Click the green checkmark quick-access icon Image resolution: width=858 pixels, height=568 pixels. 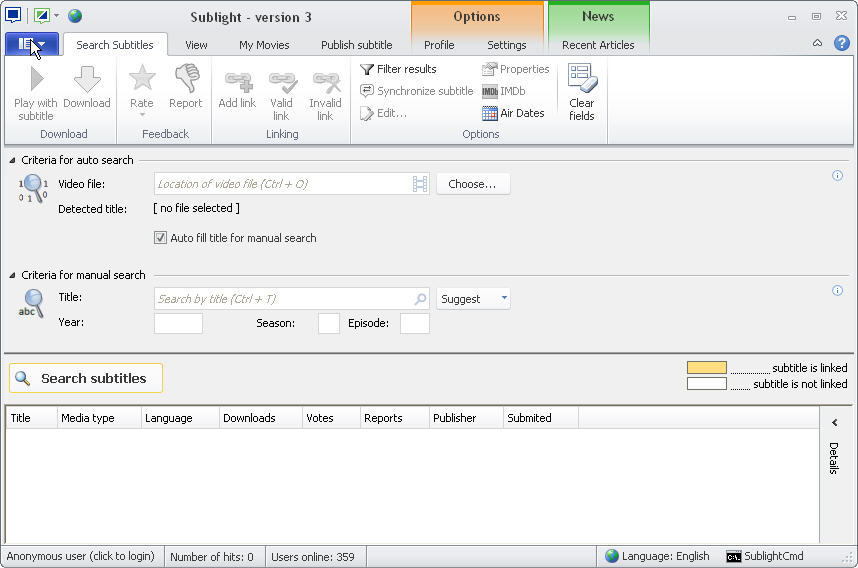pyautogui.click(x=42, y=15)
